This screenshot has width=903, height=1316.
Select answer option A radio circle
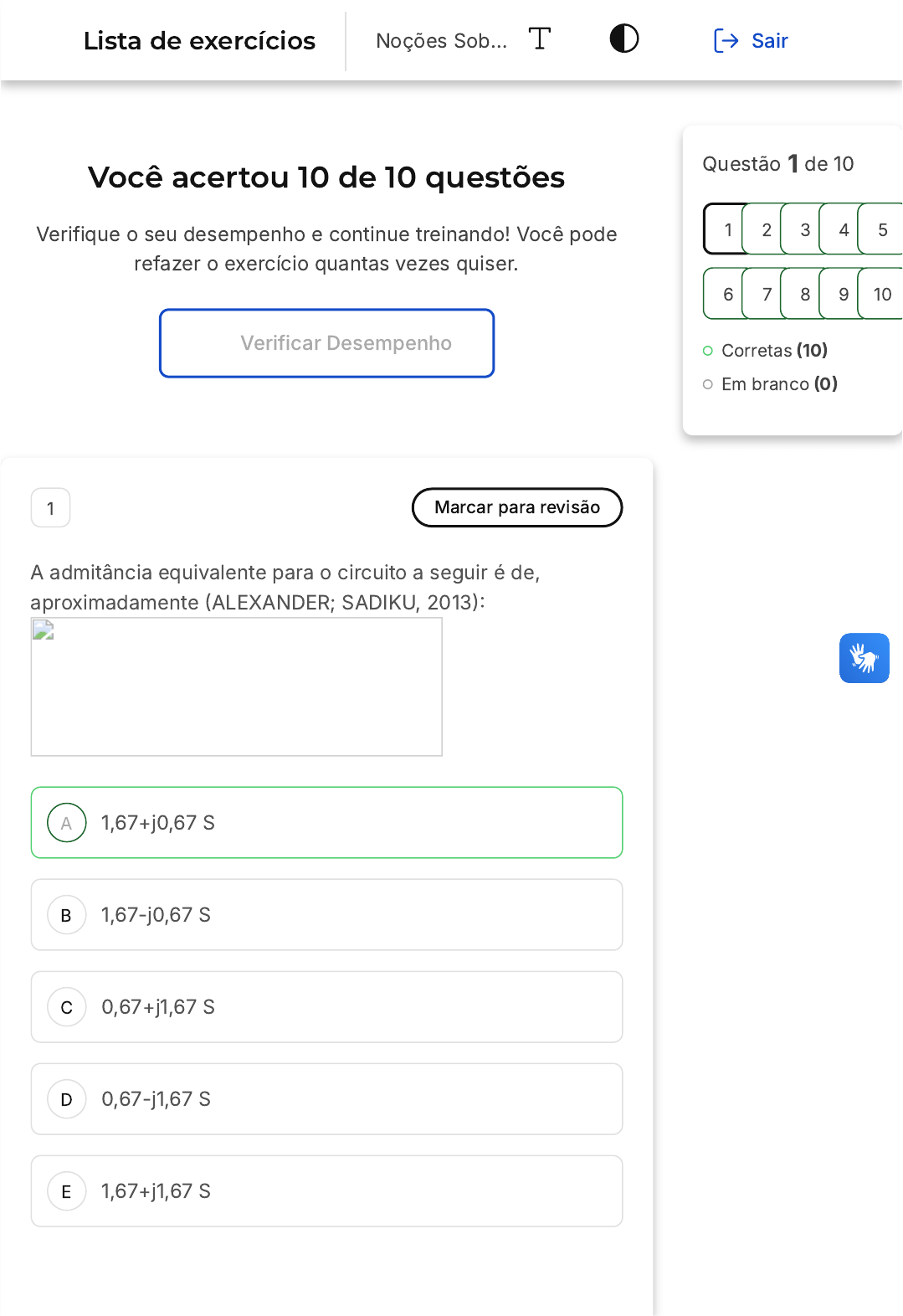[67, 823]
